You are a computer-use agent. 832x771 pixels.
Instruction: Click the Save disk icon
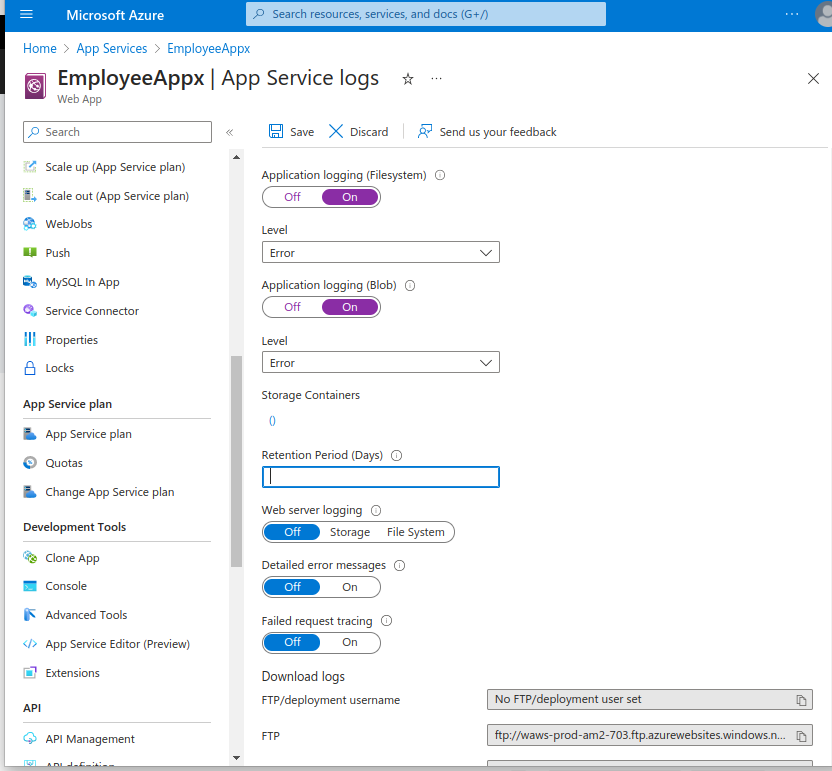(x=275, y=131)
